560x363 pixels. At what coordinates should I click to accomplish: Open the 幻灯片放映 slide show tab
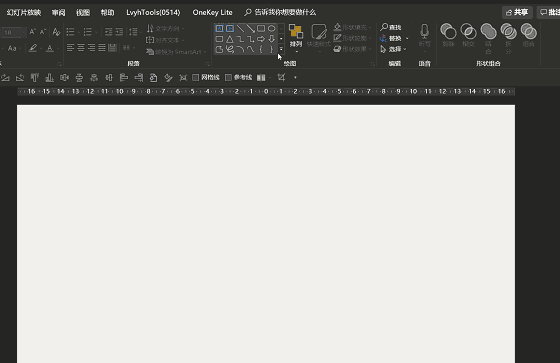click(x=24, y=13)
